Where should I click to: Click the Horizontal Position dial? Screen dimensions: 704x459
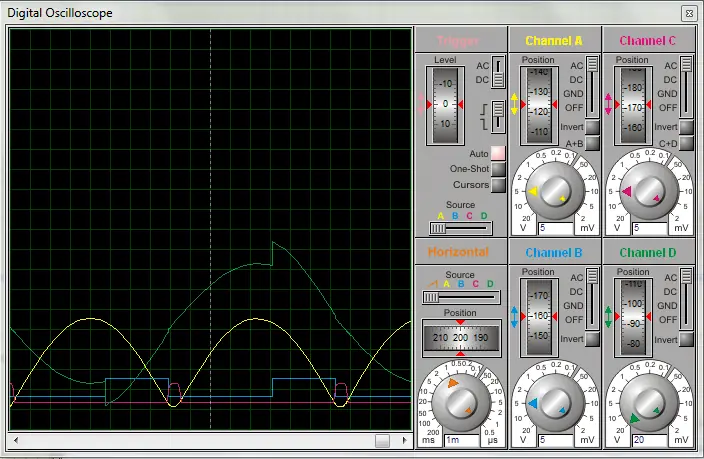(x=461, y=338)
